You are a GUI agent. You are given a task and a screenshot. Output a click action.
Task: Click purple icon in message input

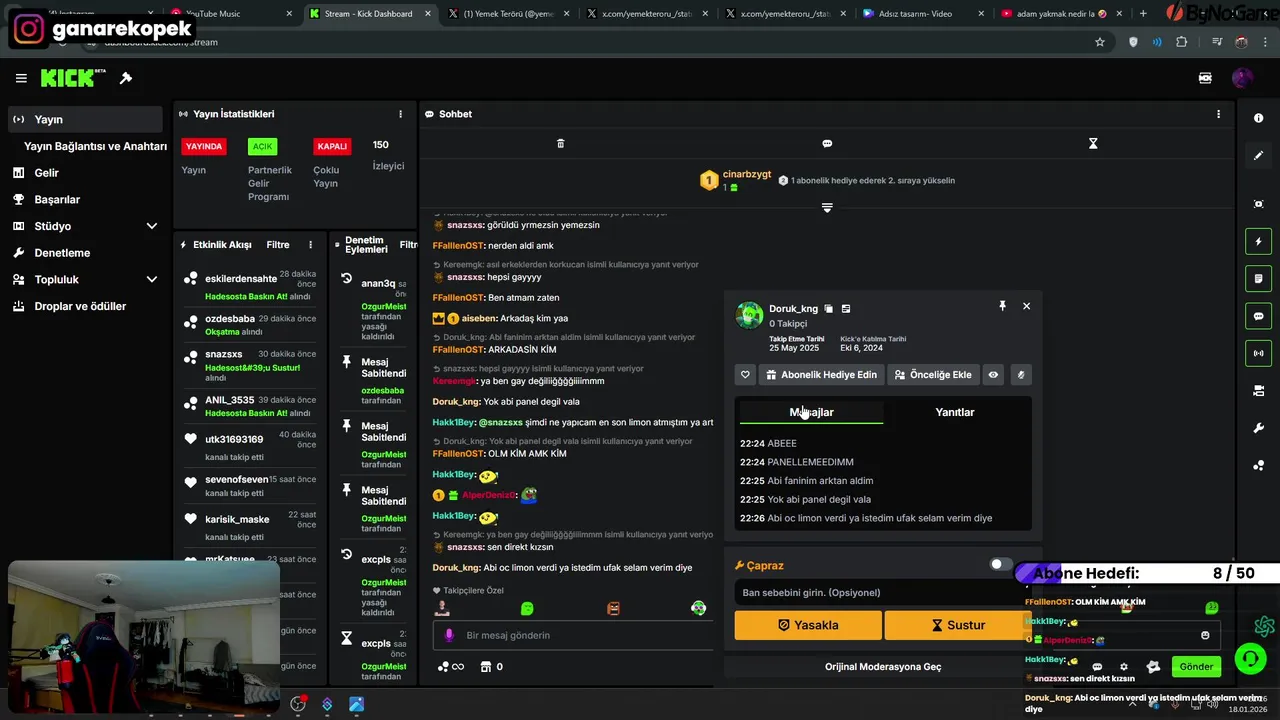point(449,635)
